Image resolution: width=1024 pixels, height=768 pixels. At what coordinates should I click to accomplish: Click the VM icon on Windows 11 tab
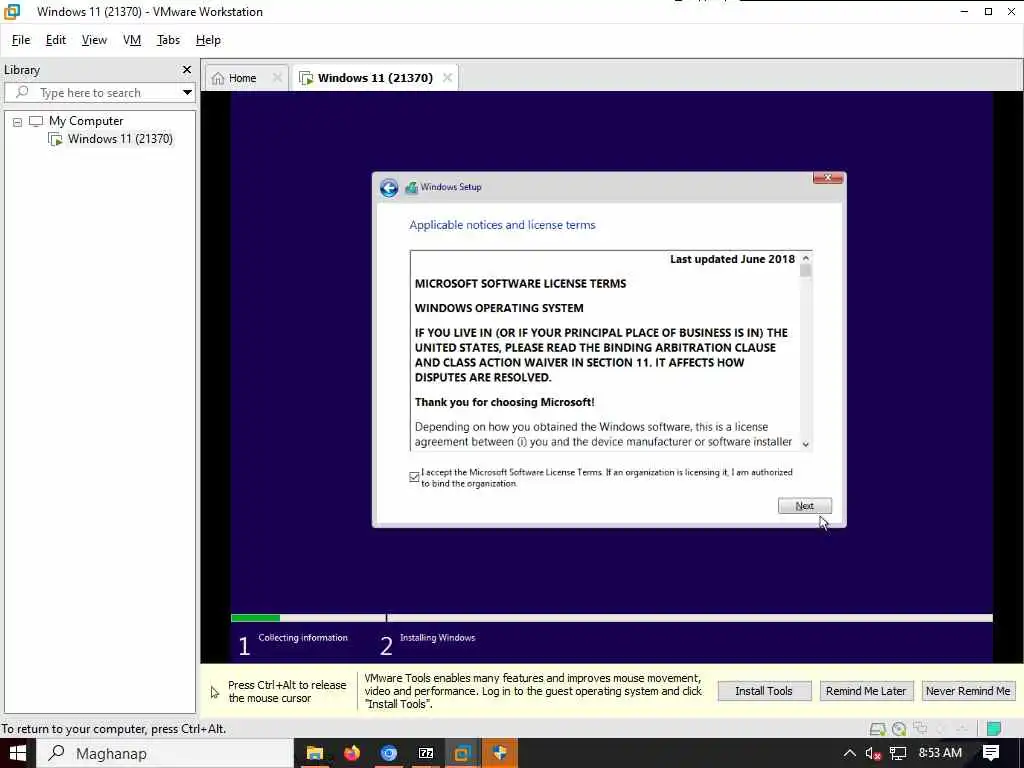pyautogui.click(x=306, y=78)
